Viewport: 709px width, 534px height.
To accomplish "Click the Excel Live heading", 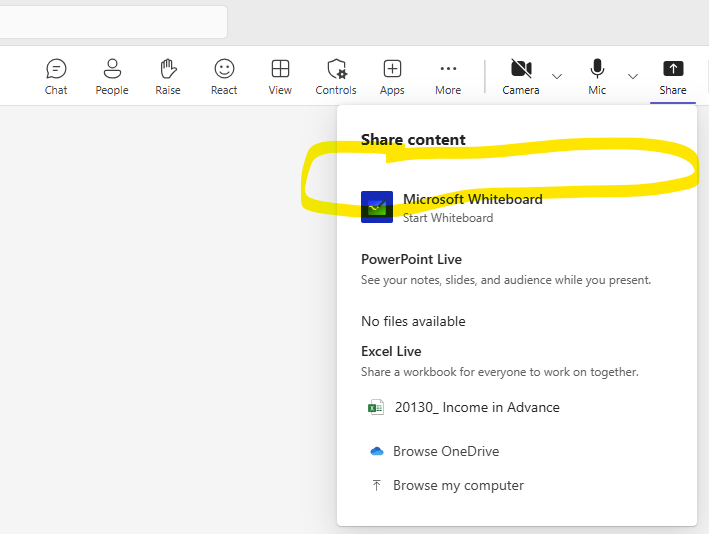I will 391,351.
